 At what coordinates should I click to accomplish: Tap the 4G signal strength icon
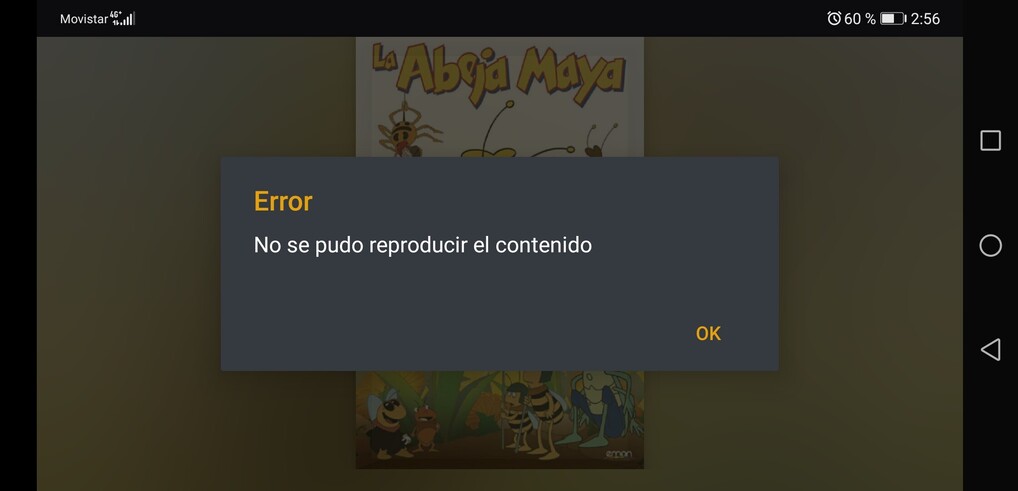coord(123,18)
